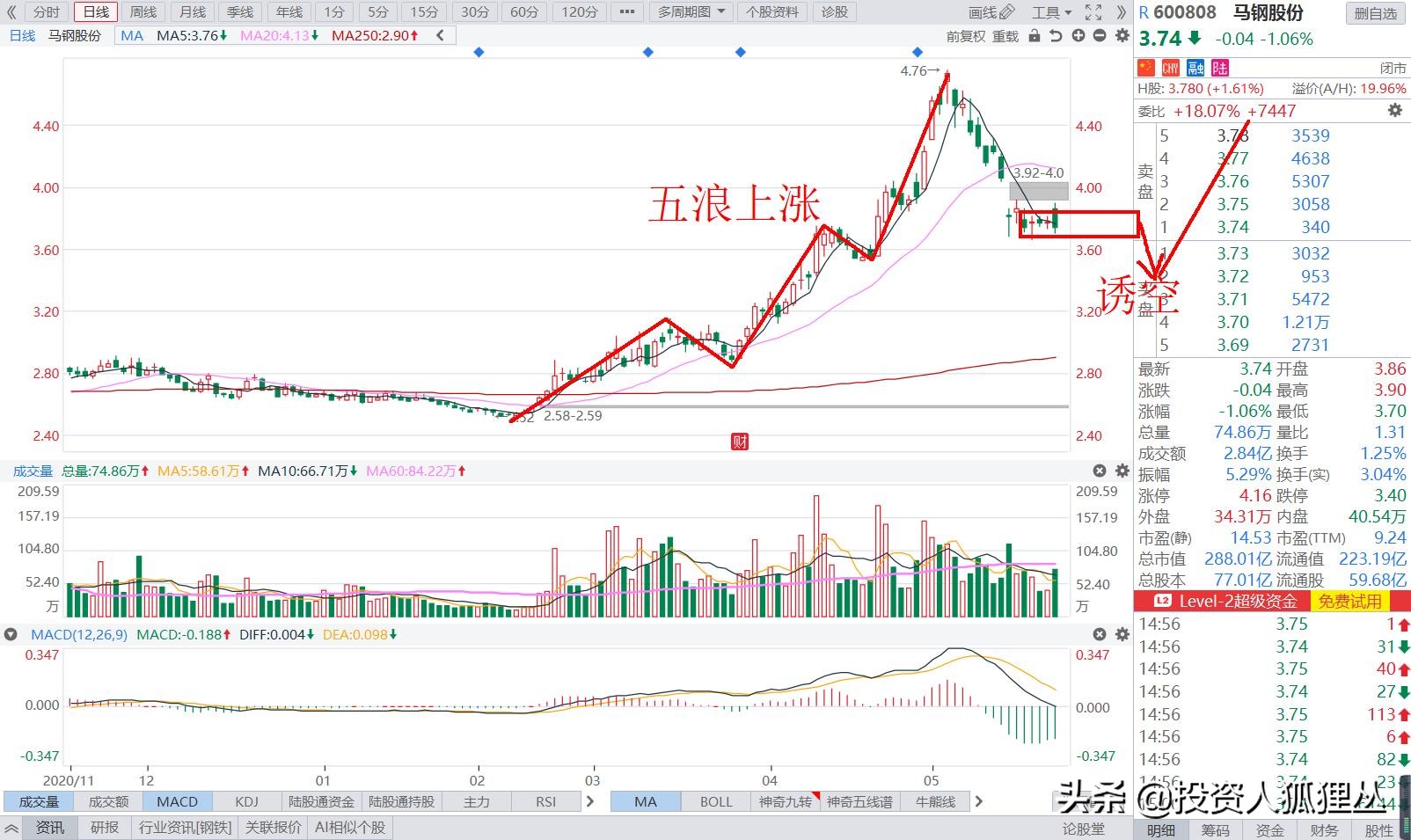Open MACD panel settings gear
This screenshot has height=840, width=1411.
pyautogui.click(x=1122, y=634)
